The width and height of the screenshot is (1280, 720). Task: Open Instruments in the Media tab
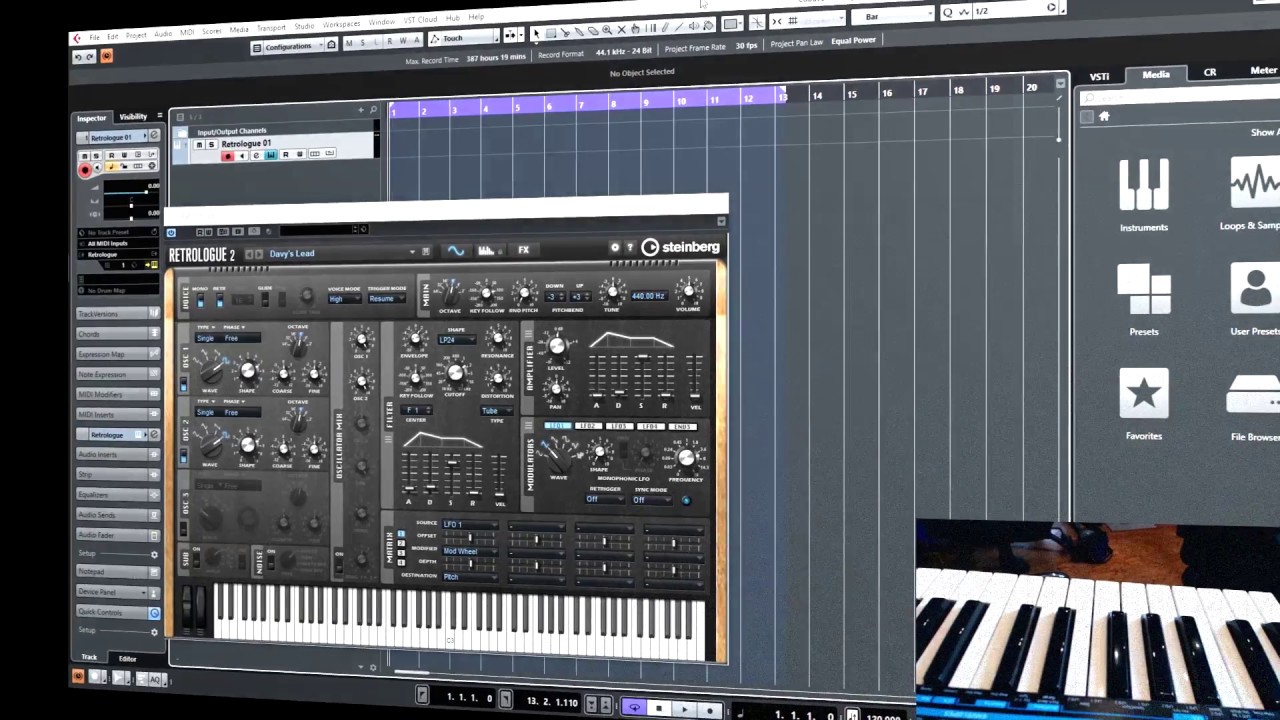click(x=1144, y=196)
